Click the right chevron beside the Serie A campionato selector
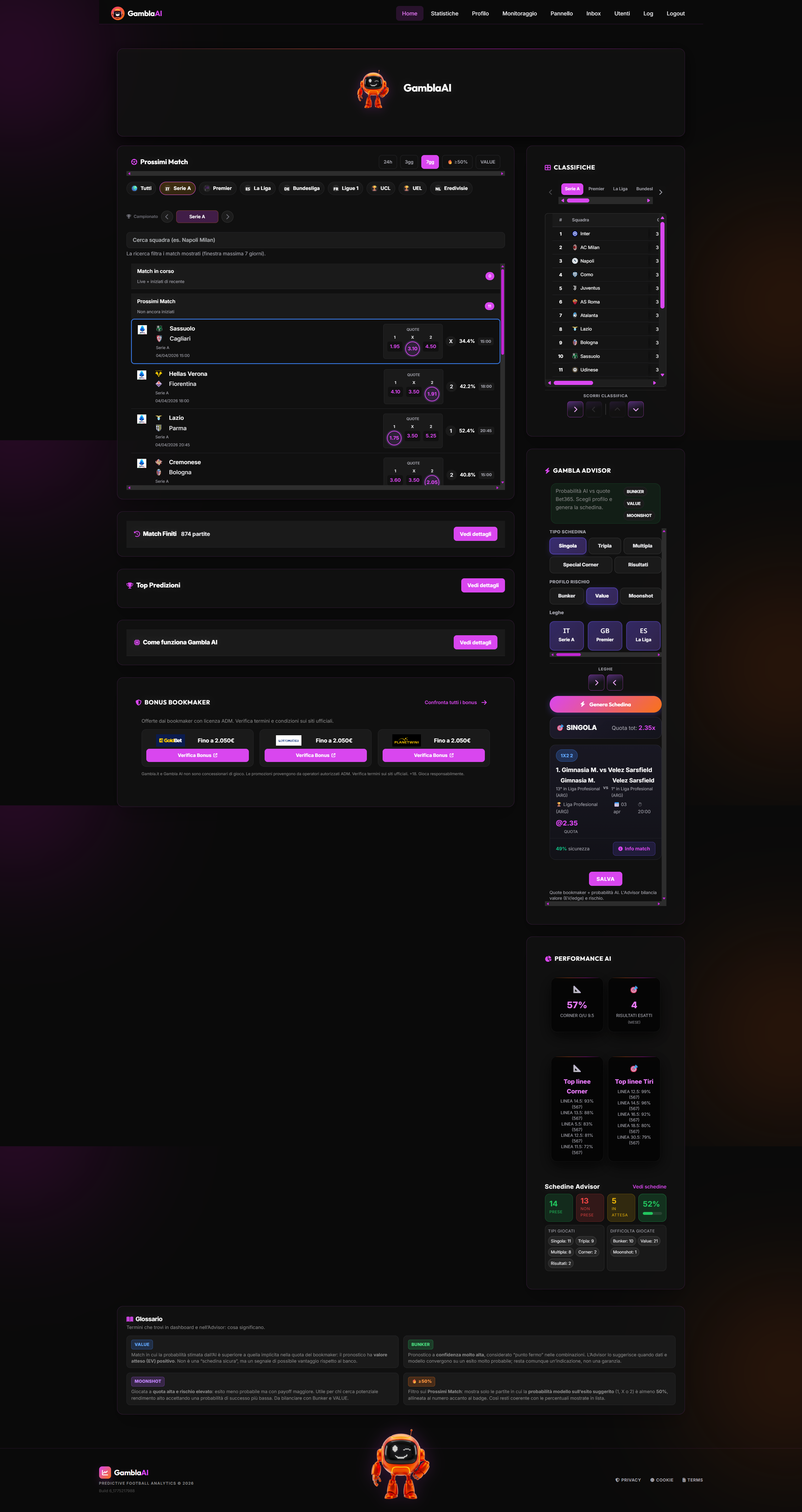The image size is (802, 1512). click(227, 217)
